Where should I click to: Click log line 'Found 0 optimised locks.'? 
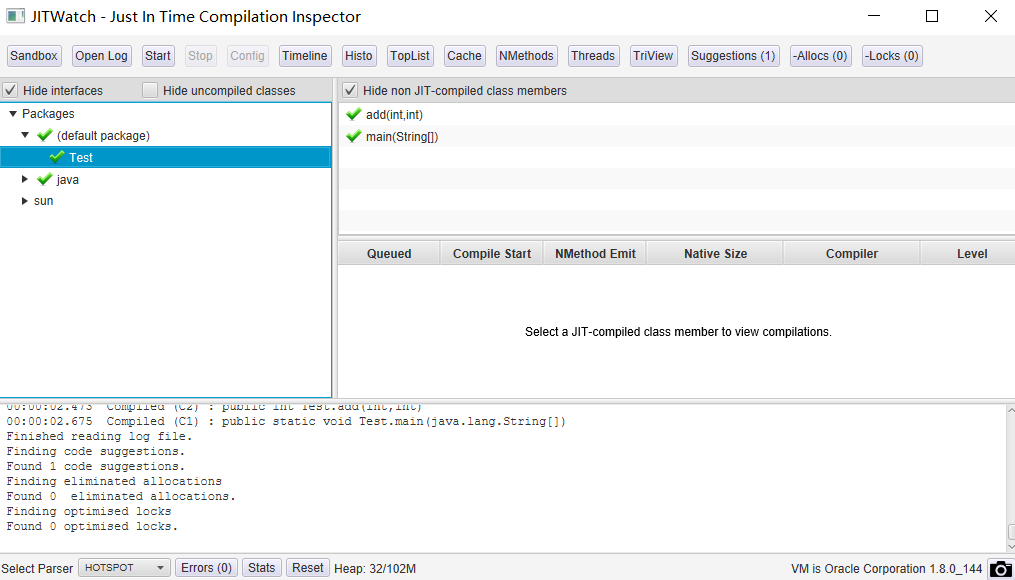[x=92, y=526]
